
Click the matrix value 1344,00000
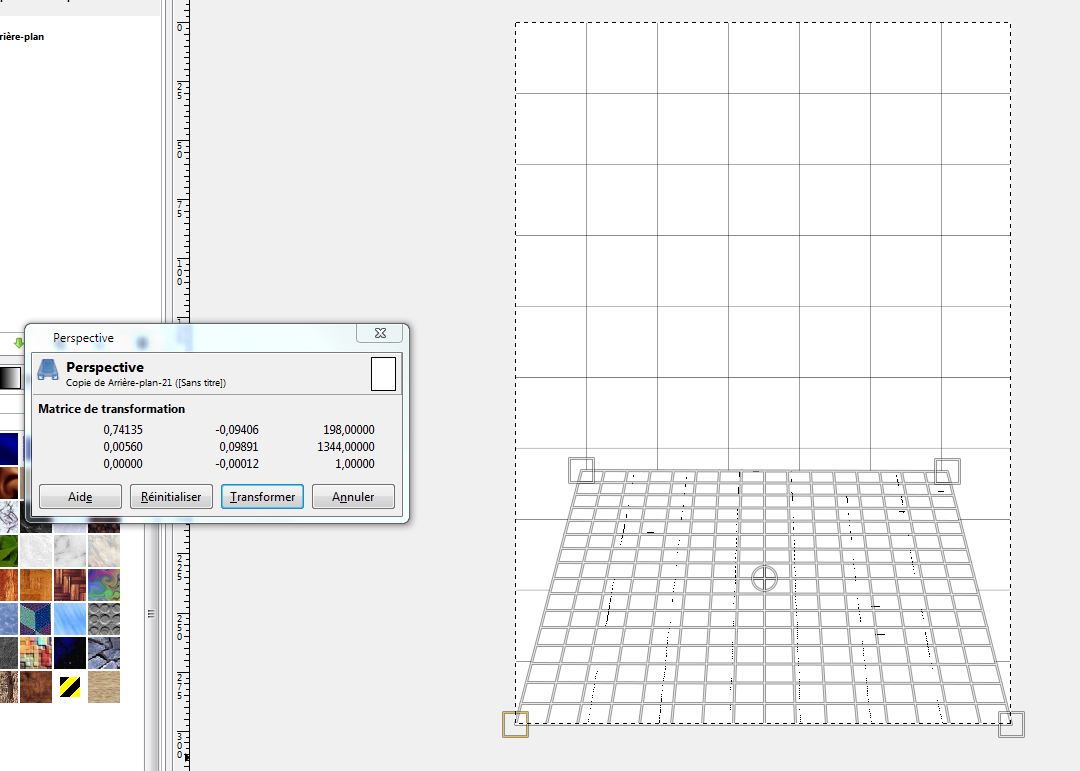click(x=346, y=446)
